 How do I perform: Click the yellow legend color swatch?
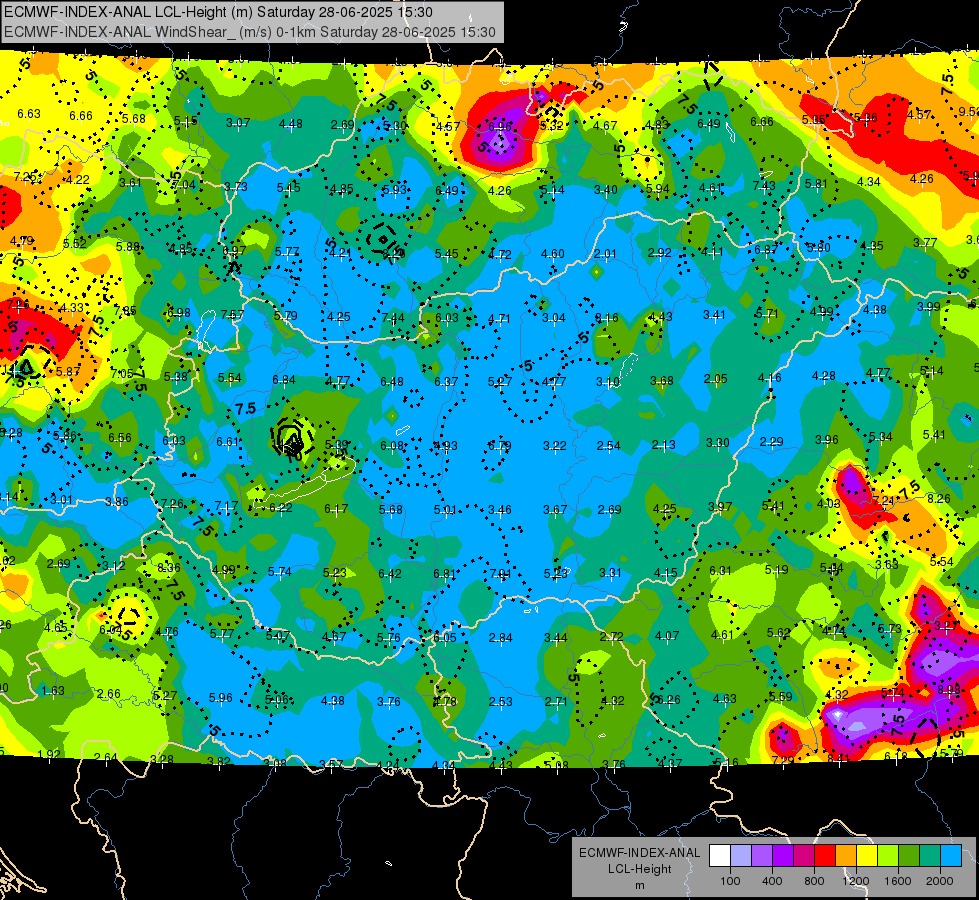867,856
